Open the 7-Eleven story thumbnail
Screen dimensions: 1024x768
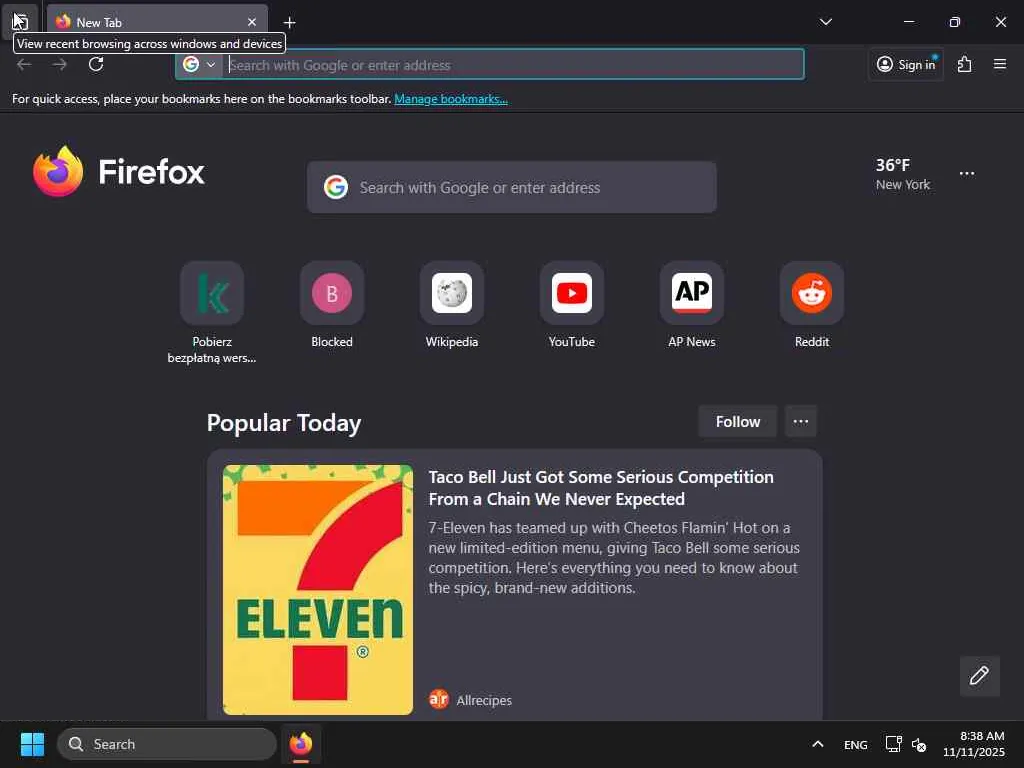318,589
